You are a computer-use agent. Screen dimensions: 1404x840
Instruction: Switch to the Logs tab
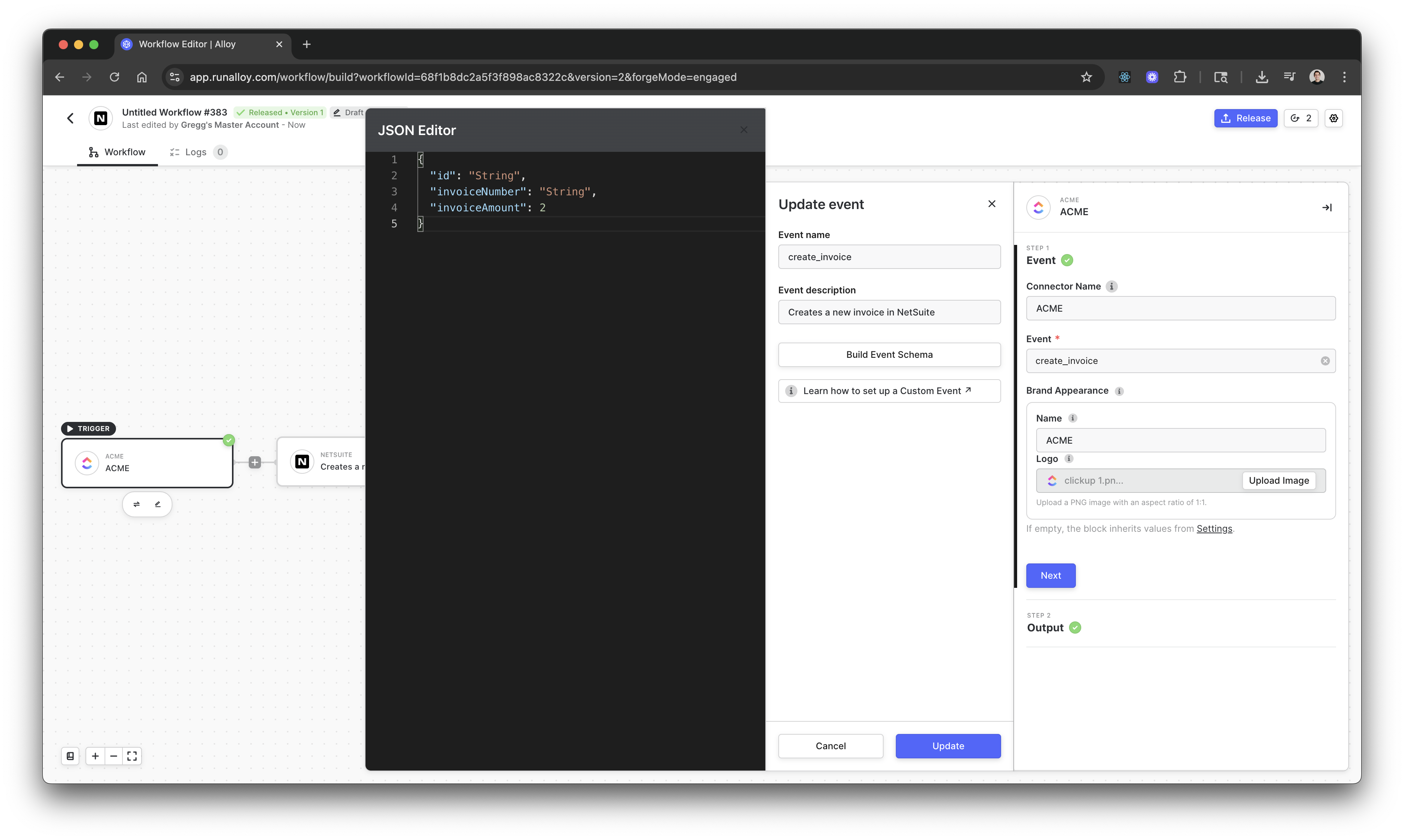click(195, 152)
